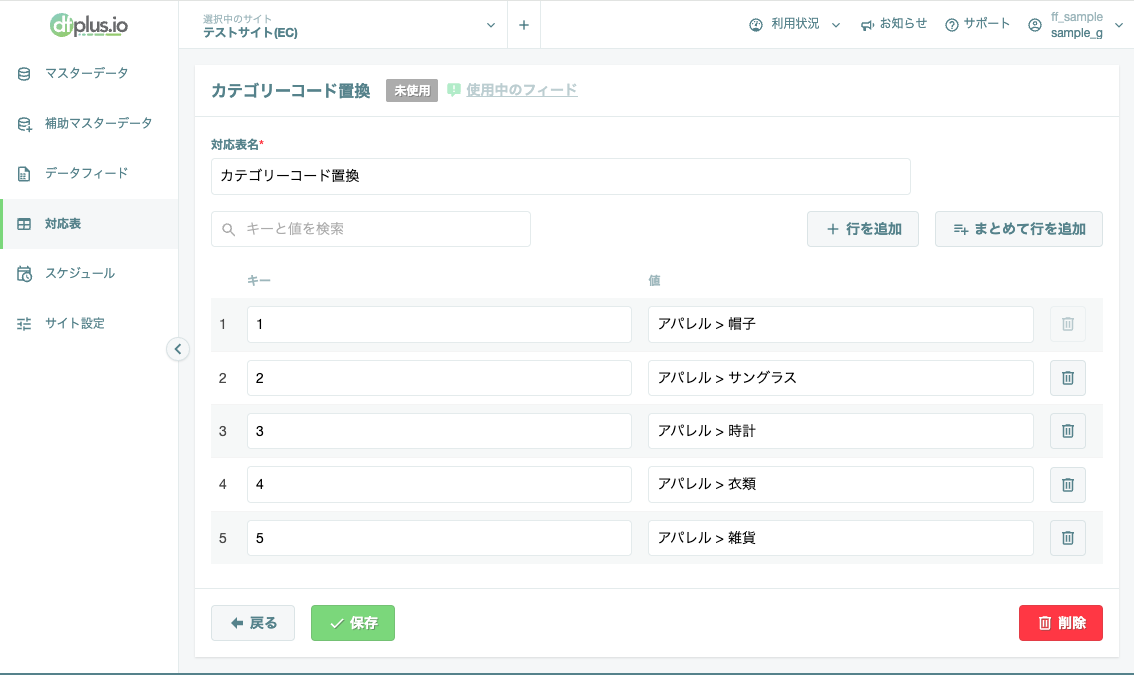Click the まとめて行を追加 button

click(1018, 229)
